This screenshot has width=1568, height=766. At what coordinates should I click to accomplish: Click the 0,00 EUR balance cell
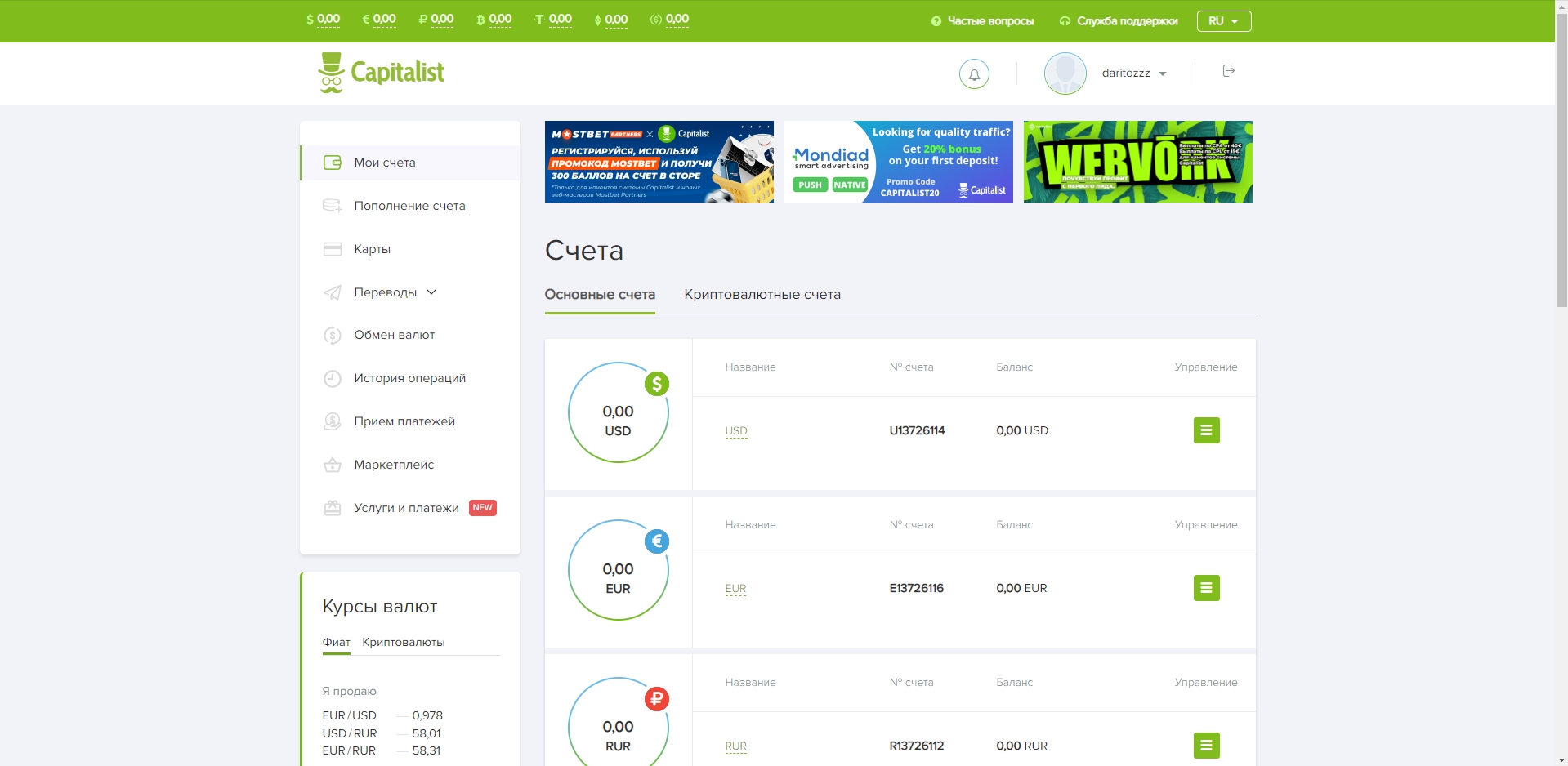tap(1021, 588)
